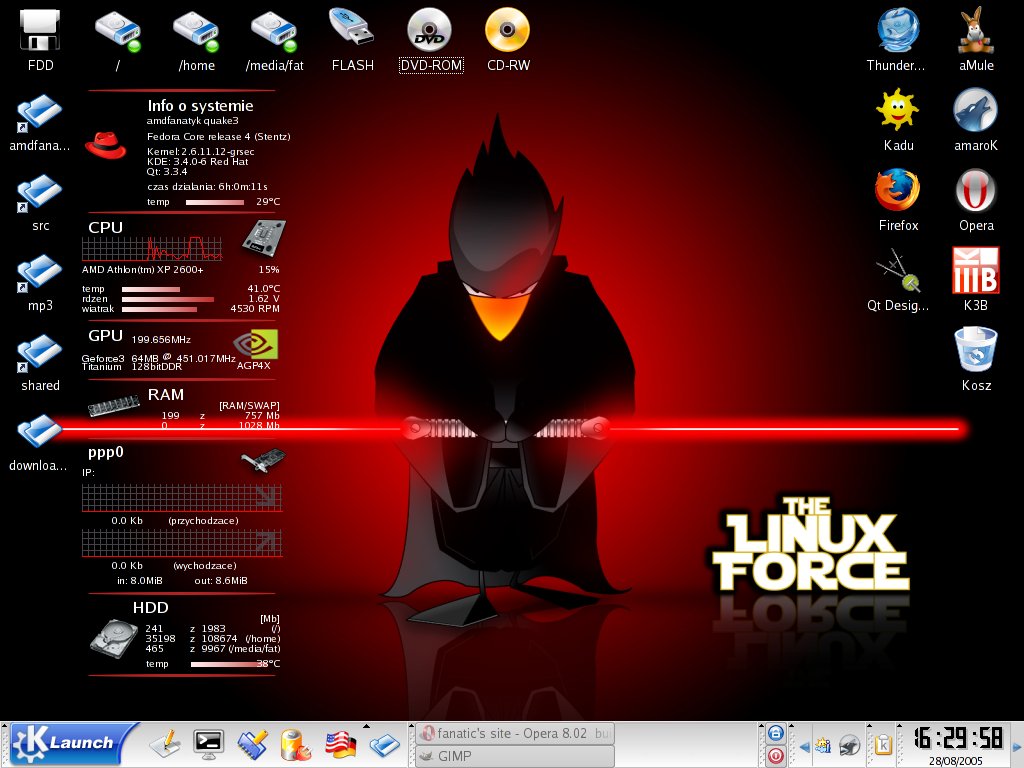The image size is (1024, 768).
Task: Click the fan speed '4530 RPM' value
Action: pos(255,308)
